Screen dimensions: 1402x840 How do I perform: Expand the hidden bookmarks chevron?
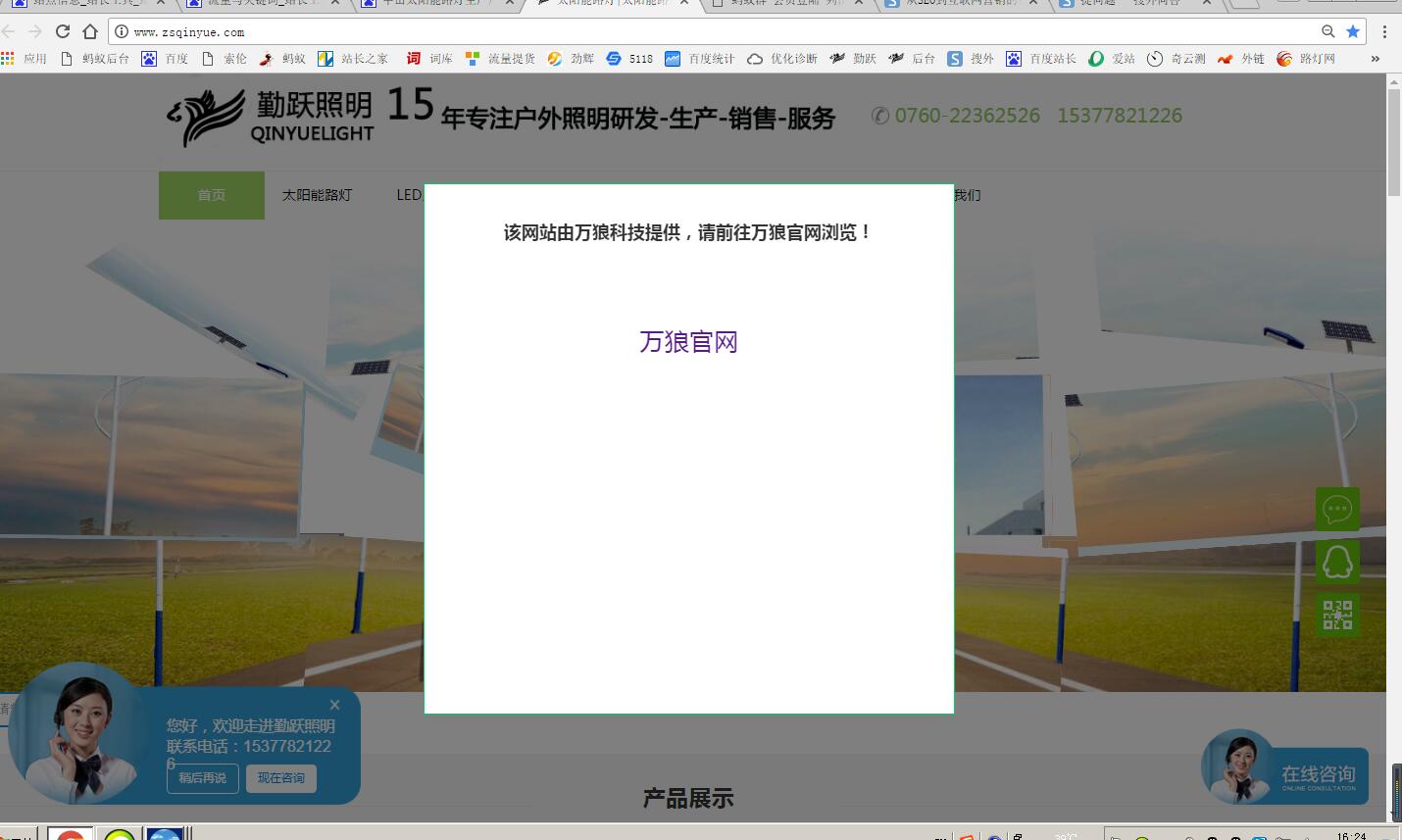click(x=1376, y=58)
